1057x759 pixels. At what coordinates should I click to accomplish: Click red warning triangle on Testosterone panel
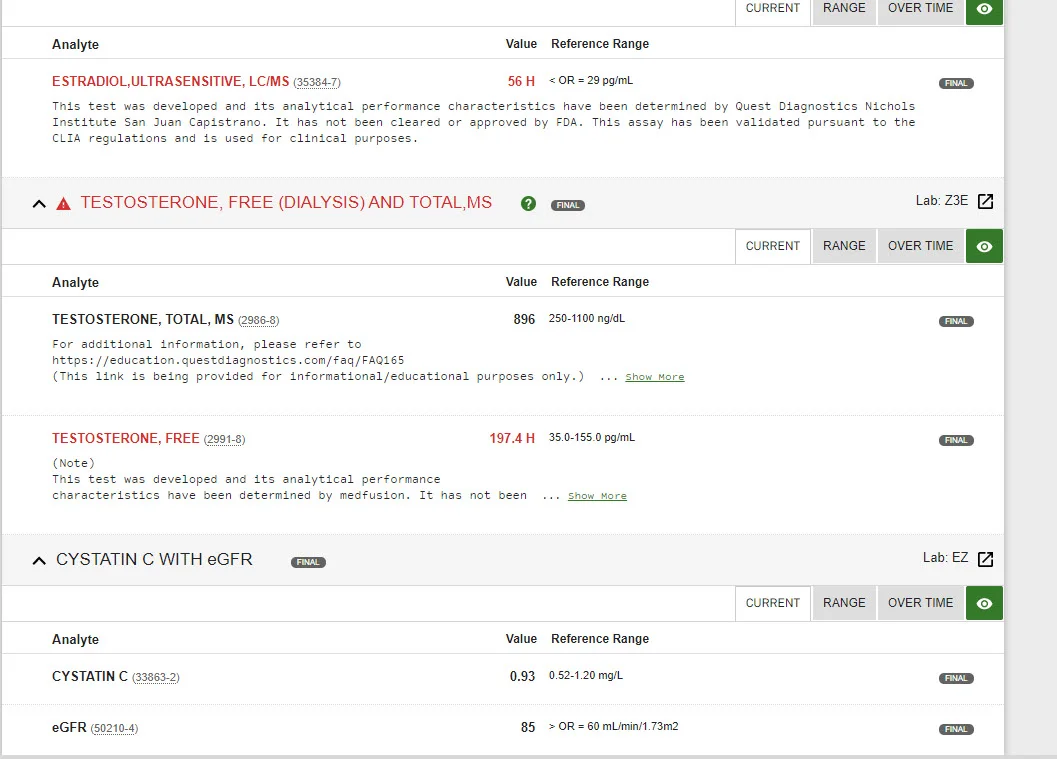coord(64,204)
